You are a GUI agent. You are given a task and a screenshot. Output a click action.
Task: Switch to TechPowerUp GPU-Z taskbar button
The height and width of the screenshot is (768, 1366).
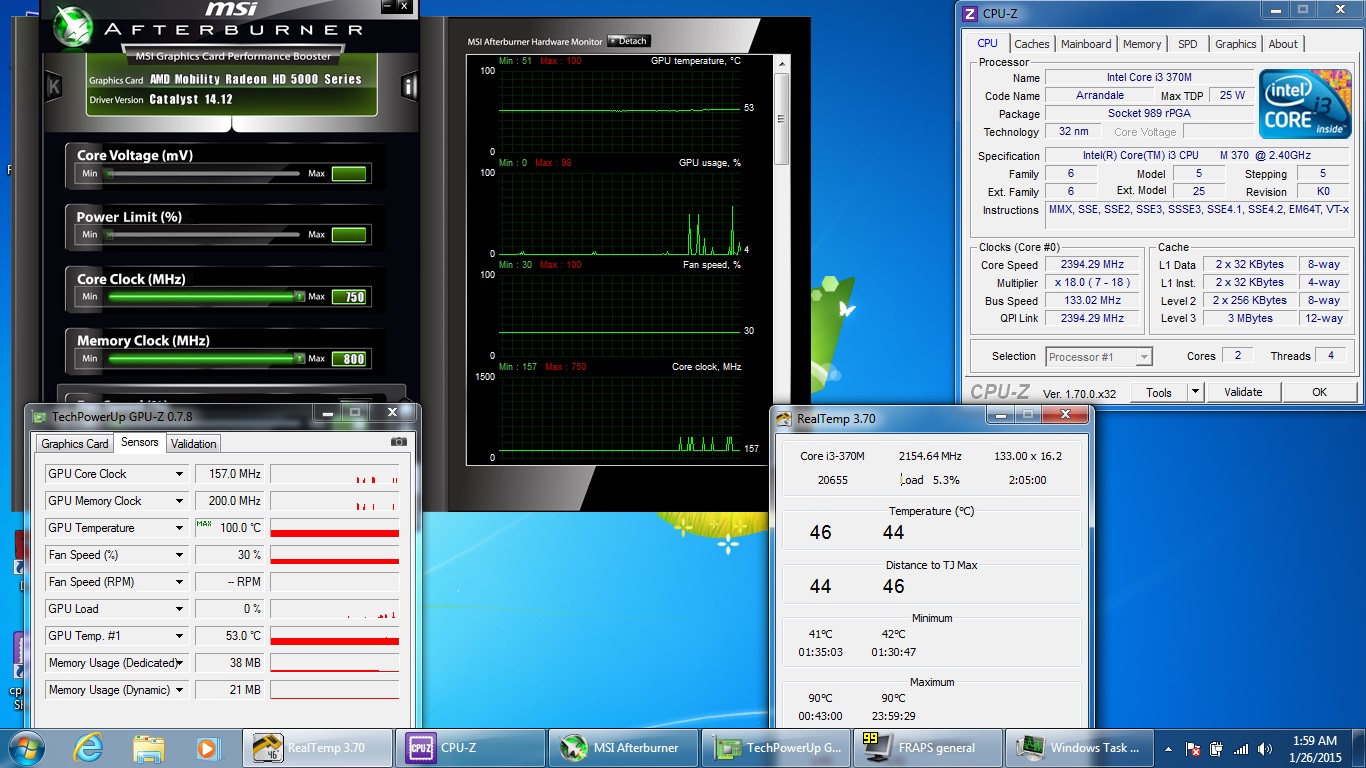pos(777,748)
